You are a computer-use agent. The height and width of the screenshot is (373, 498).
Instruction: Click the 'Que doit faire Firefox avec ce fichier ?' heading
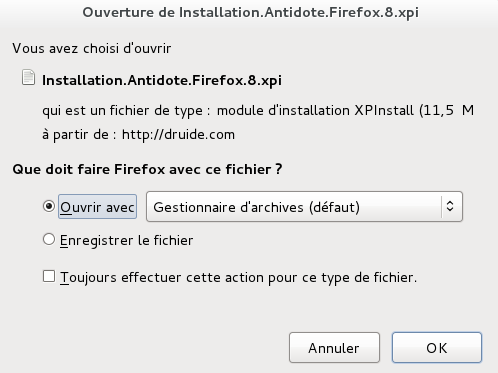[147, 169]
